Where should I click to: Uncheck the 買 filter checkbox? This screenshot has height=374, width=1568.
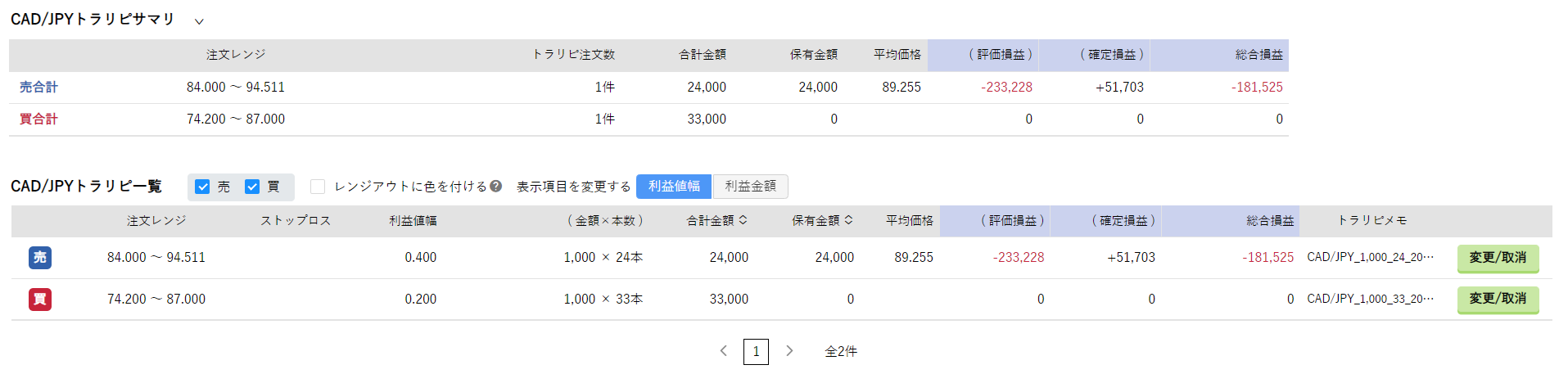click(252, 187)
